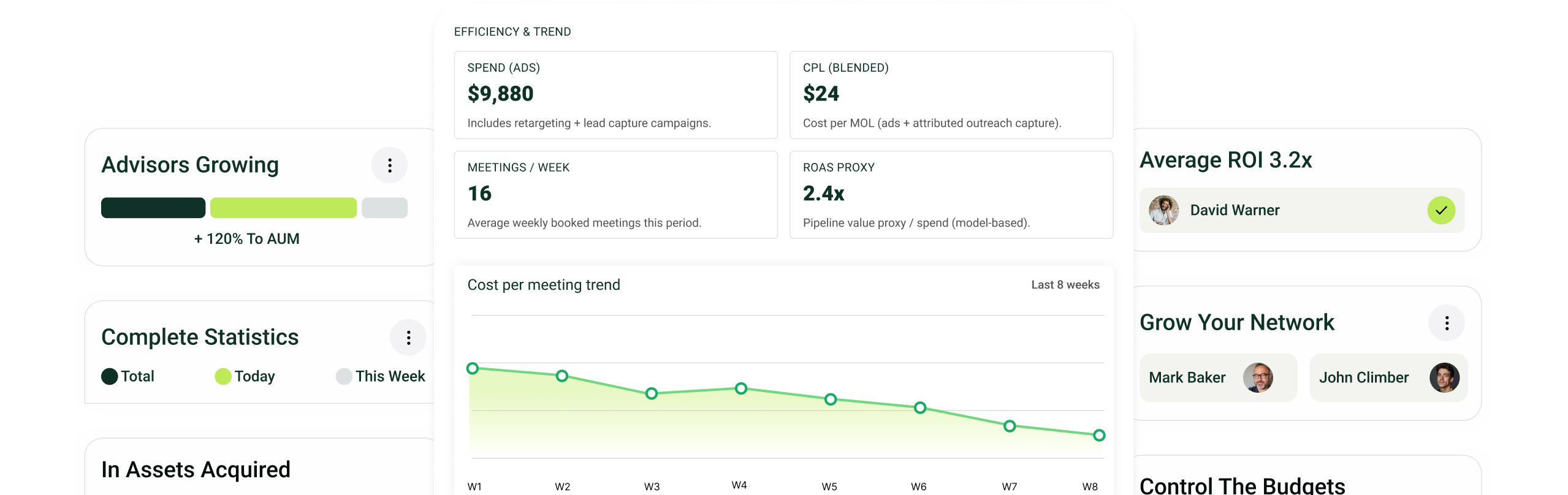Open the Meetings / Week metric card
The image size is (1568, 495).
click(x=615, y=195)
